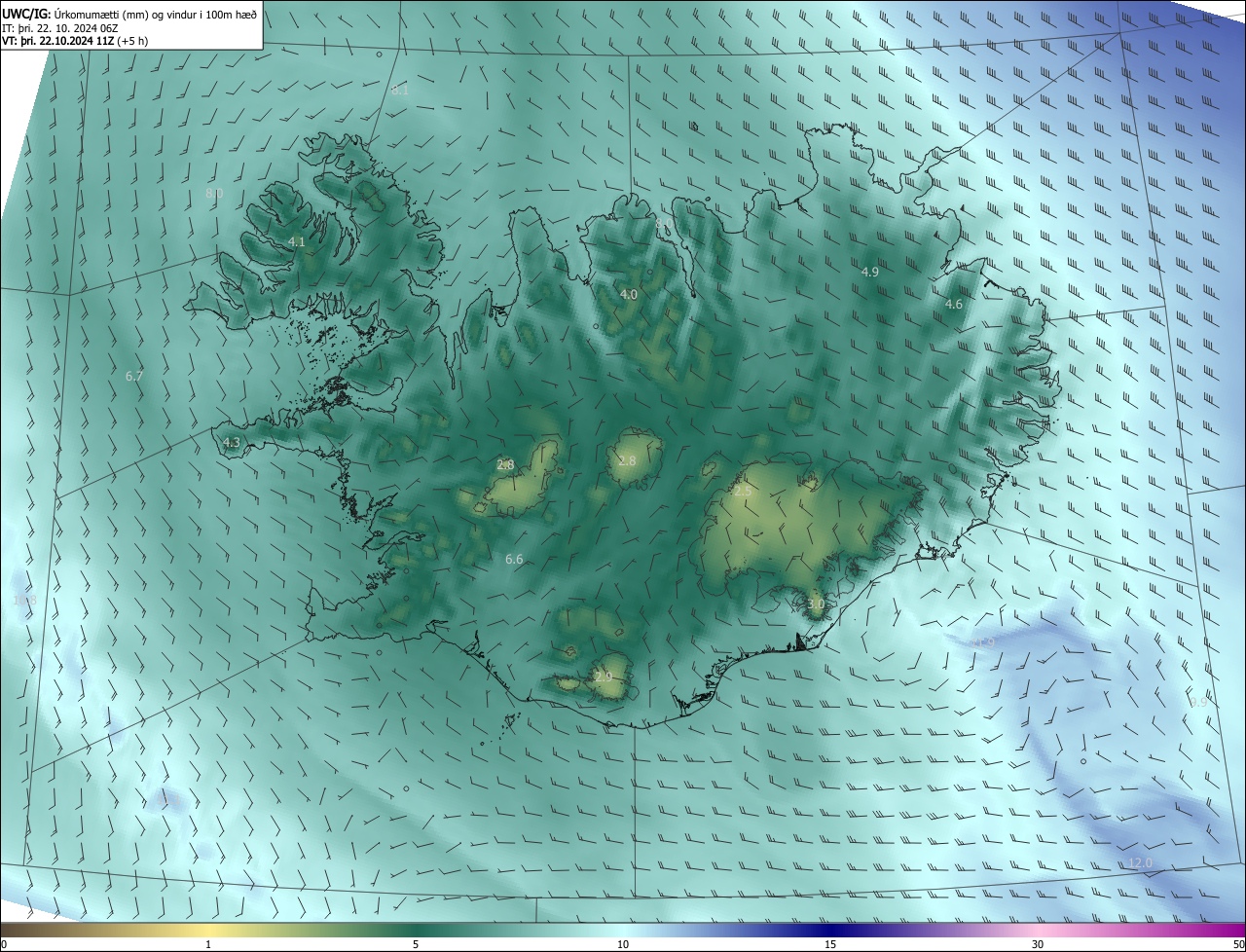The height and width of the screenshot is (952, 1246).
Task: Click the 4.3 value on Snæfellsnes peninsula
Action: [232, 442]
